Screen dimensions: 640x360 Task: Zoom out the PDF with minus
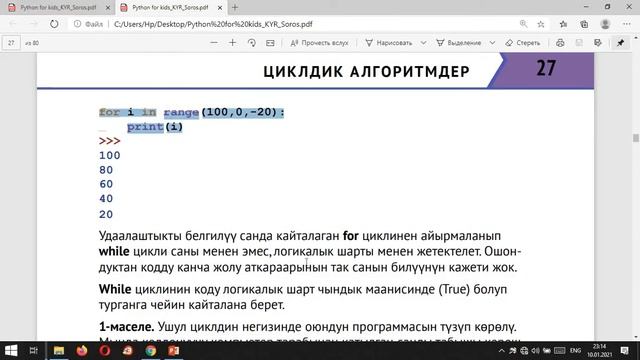point(213,43)
